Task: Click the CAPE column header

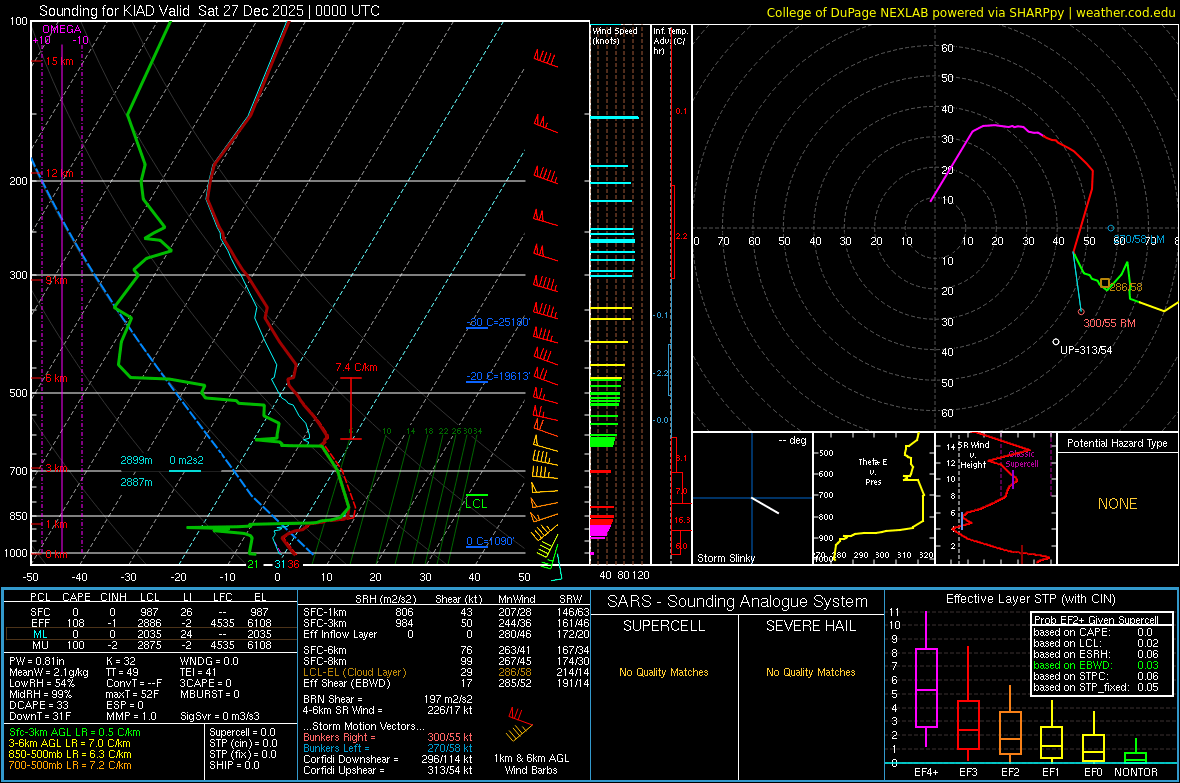Action: (x=76, y=597)
